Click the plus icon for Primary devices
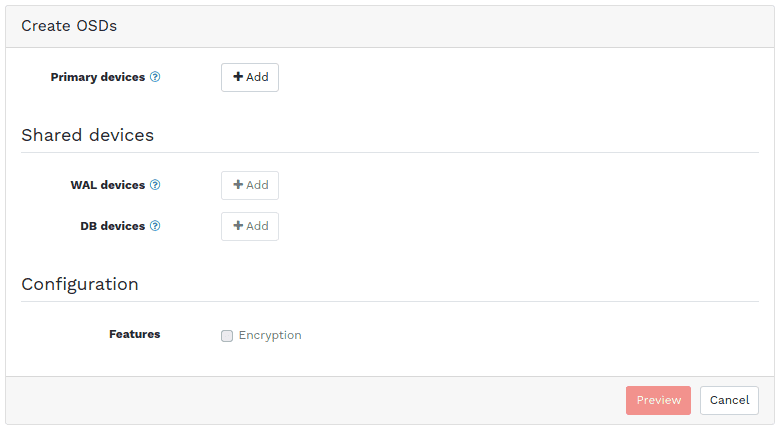This screenshot has height=431, width=781. click(238, 77)
